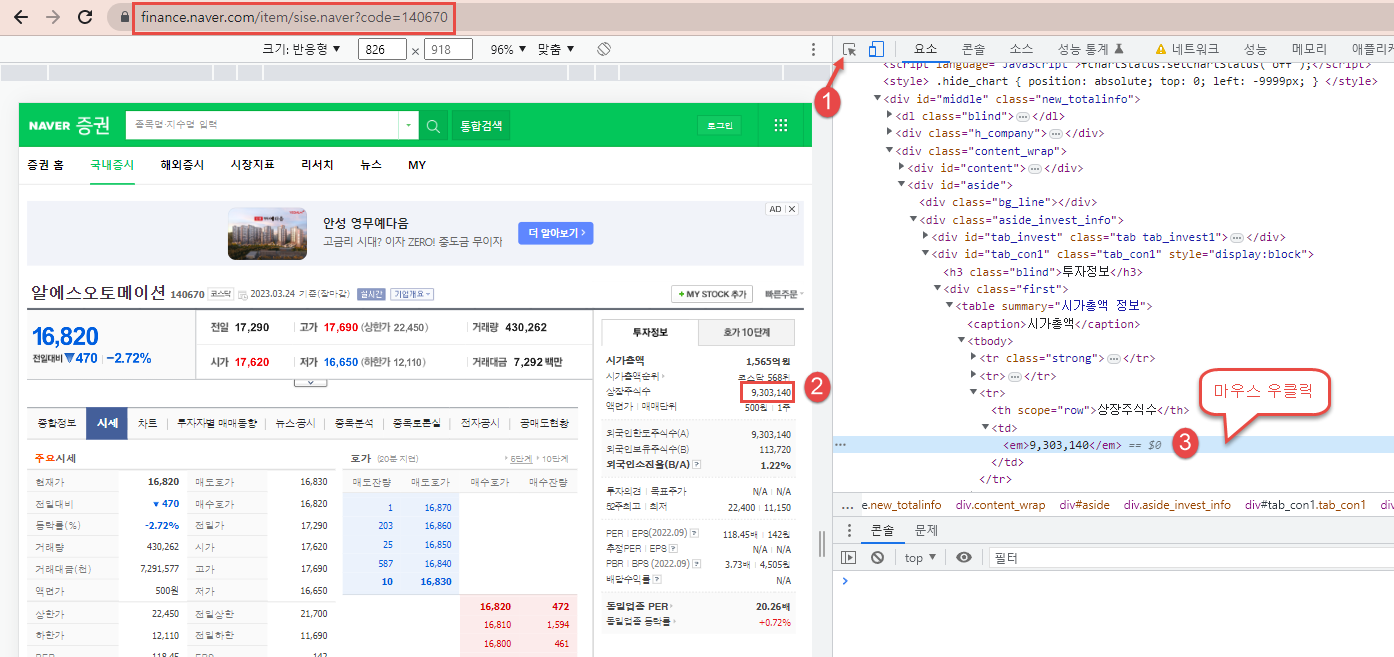Click the viewport height field 918
The image size is (1394, 657).
tap(448, 49)
